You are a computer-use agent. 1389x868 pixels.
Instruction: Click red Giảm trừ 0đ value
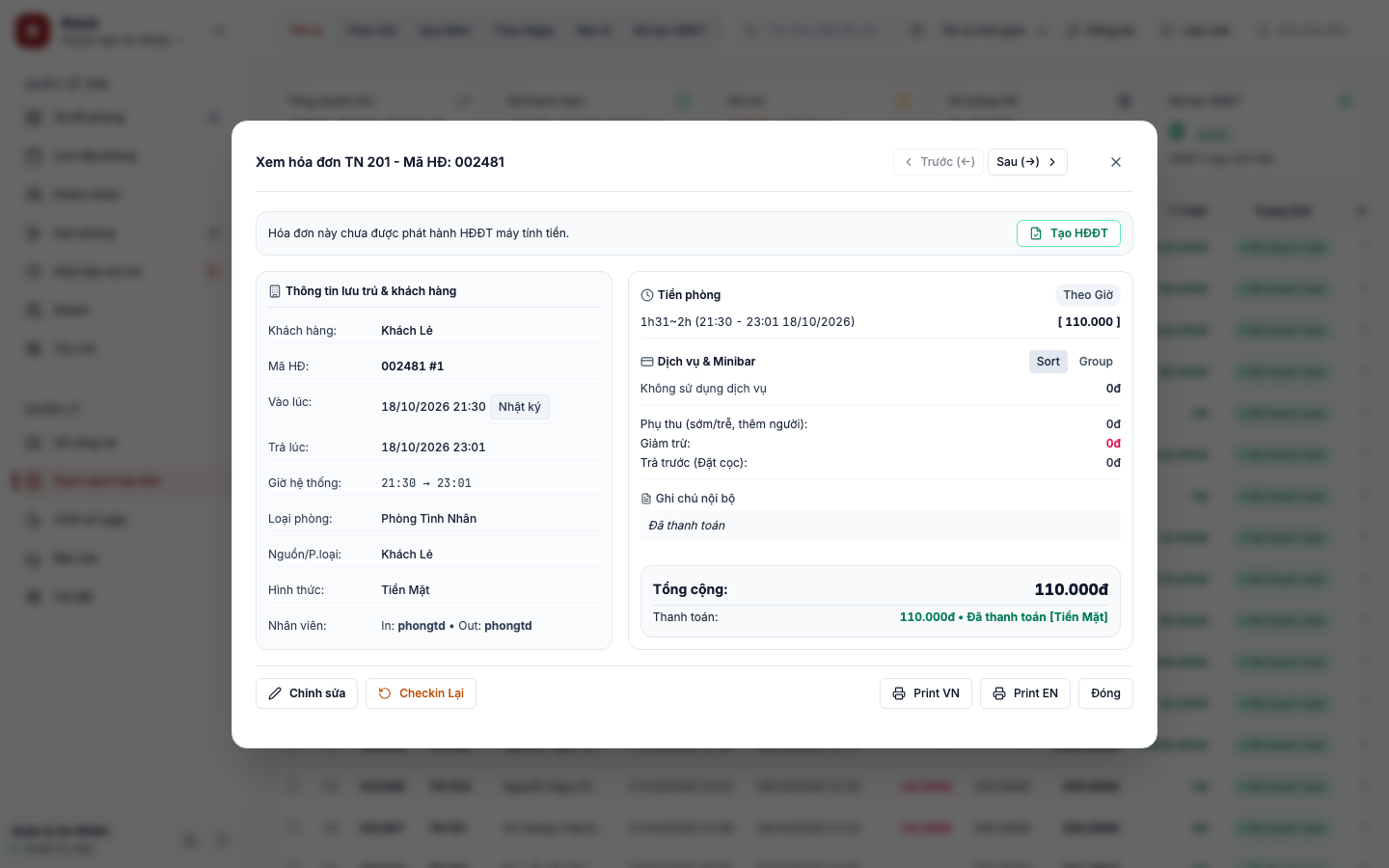point(1113,444)
